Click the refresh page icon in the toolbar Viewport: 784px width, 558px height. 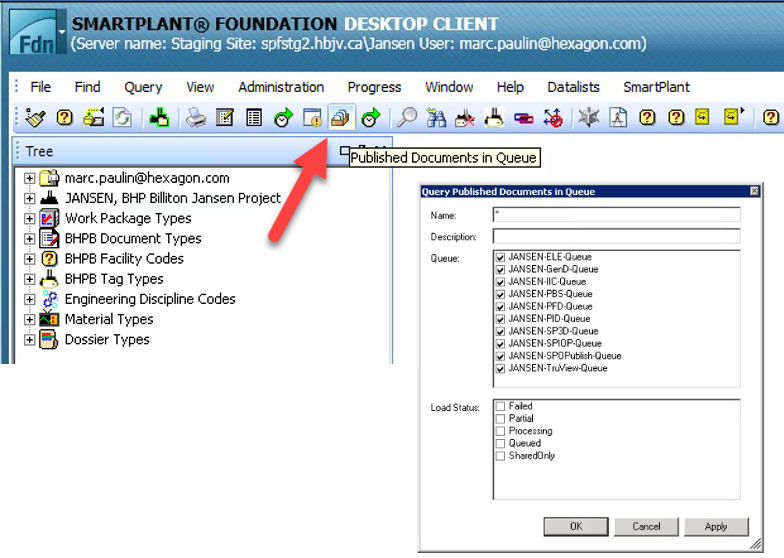[x=123, y=118]
